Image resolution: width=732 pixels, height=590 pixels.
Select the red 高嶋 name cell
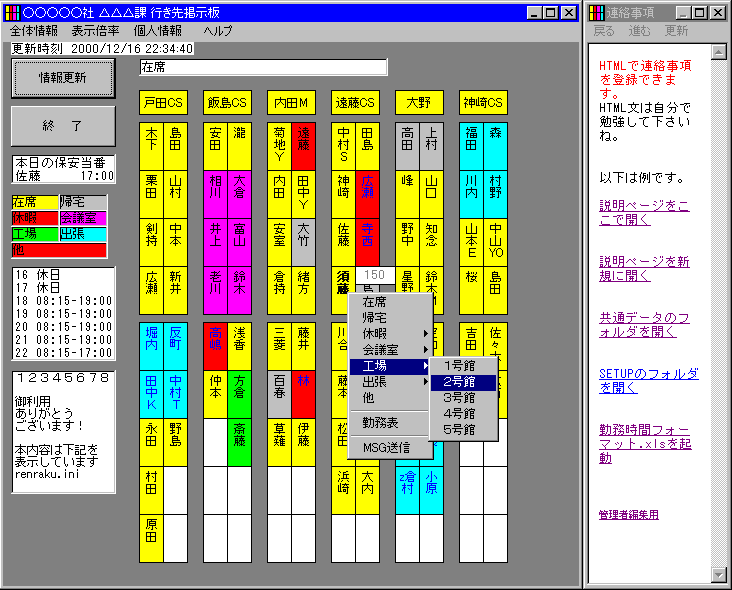coord(215,346)
